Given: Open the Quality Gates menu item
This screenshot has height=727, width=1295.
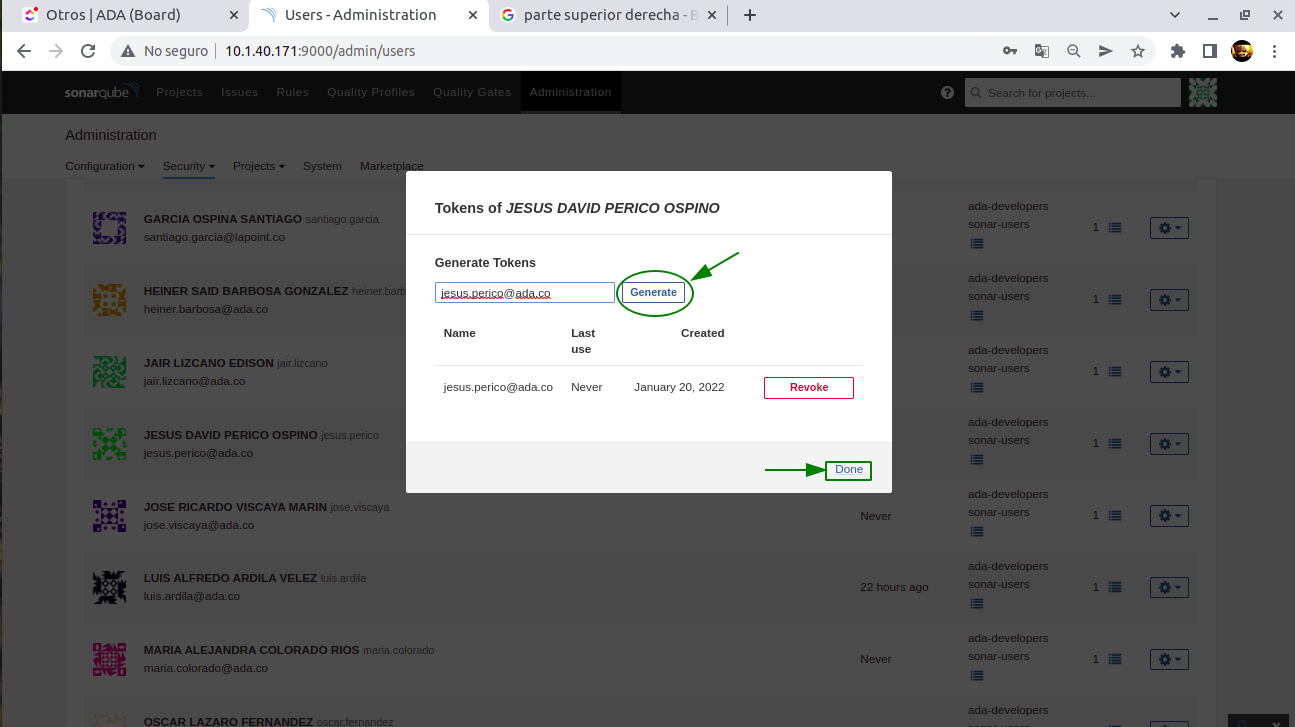Looking at the screenshot, I should click(471, 92).
